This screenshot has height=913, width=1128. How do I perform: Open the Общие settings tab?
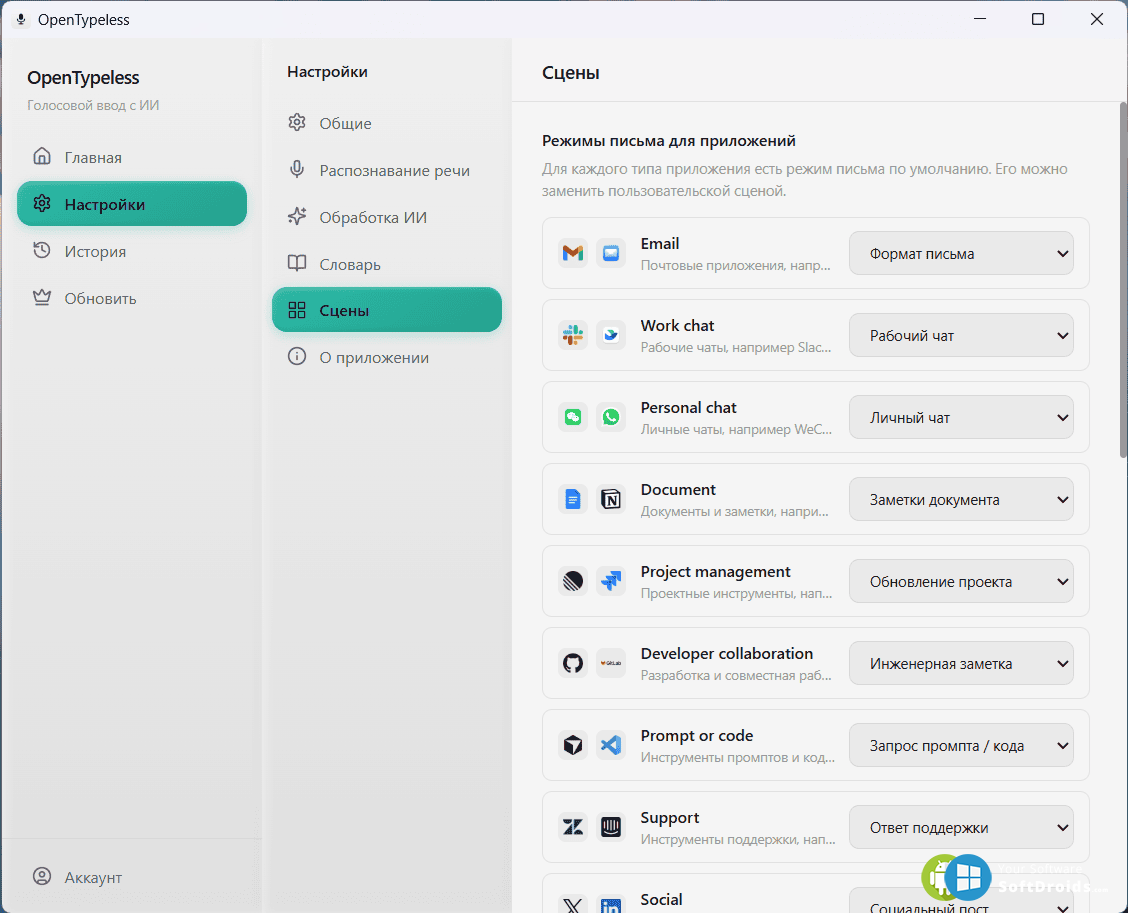tap(386, 123)
